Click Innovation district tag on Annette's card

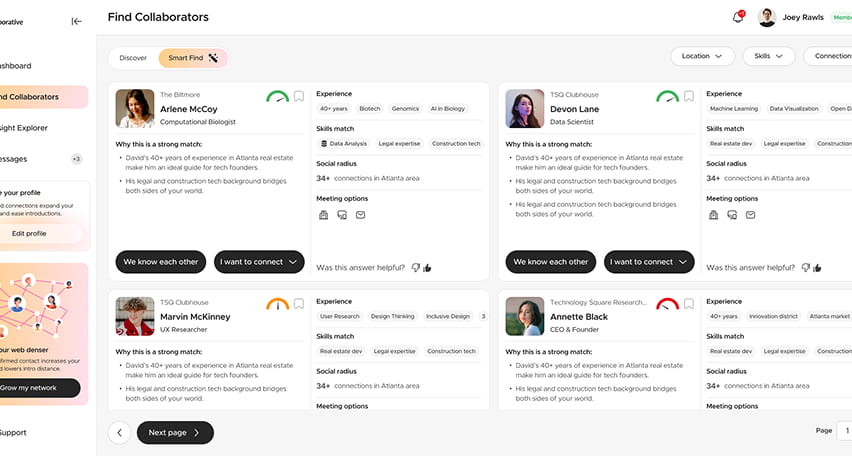(773, 316)
